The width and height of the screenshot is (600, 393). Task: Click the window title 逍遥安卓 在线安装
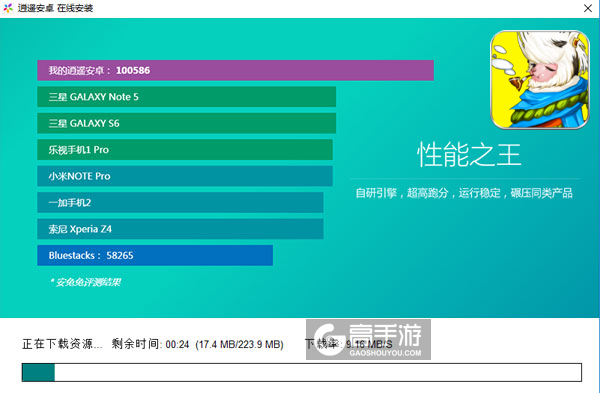point(55,8)
